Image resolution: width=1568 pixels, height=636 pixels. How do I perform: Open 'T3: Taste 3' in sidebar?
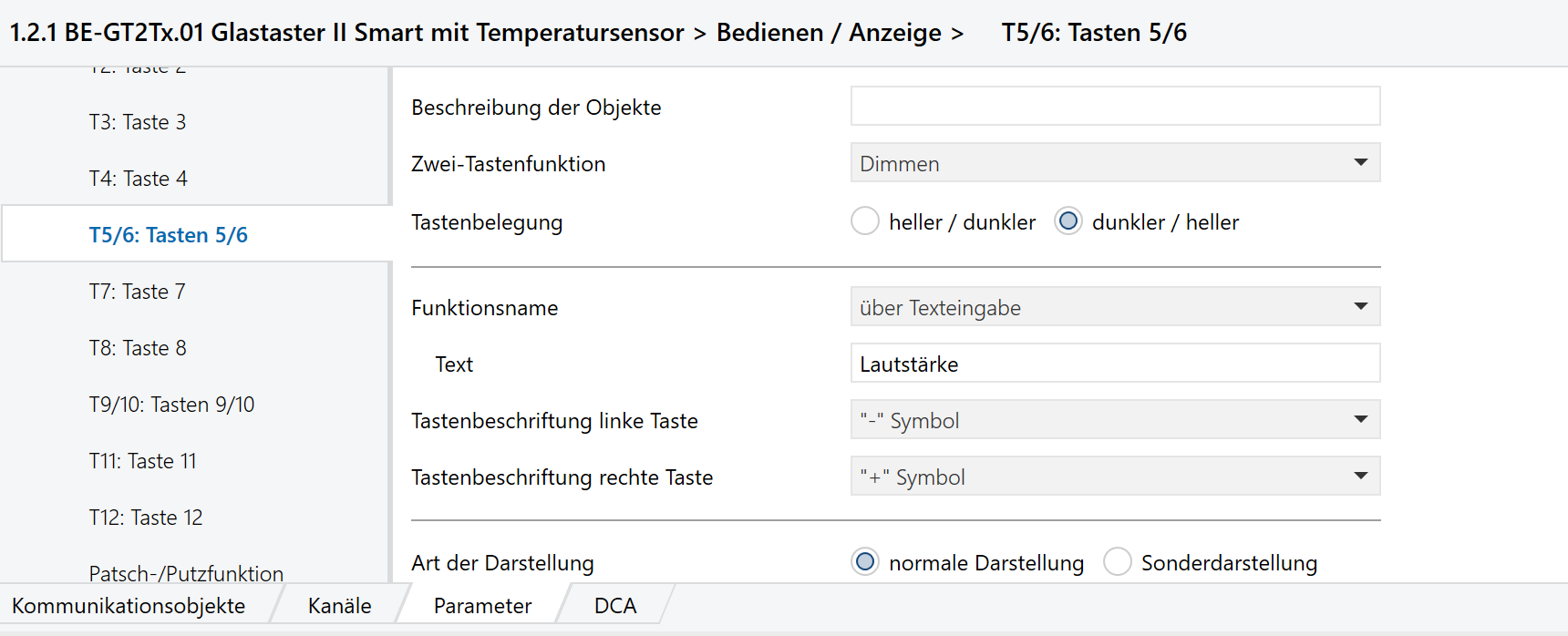138,122
